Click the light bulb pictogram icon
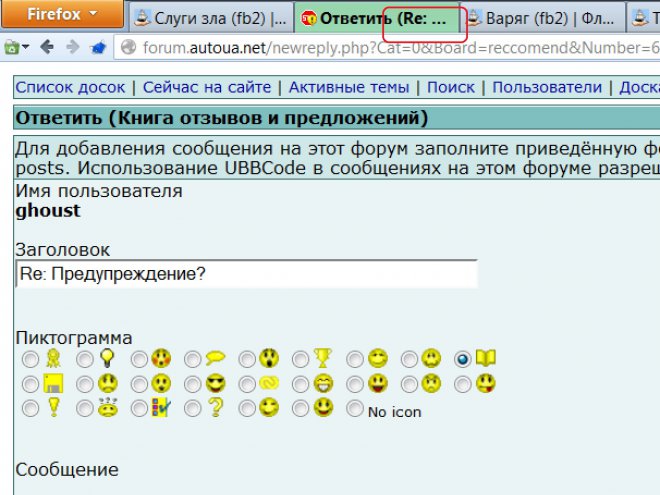 pos(107,358)
